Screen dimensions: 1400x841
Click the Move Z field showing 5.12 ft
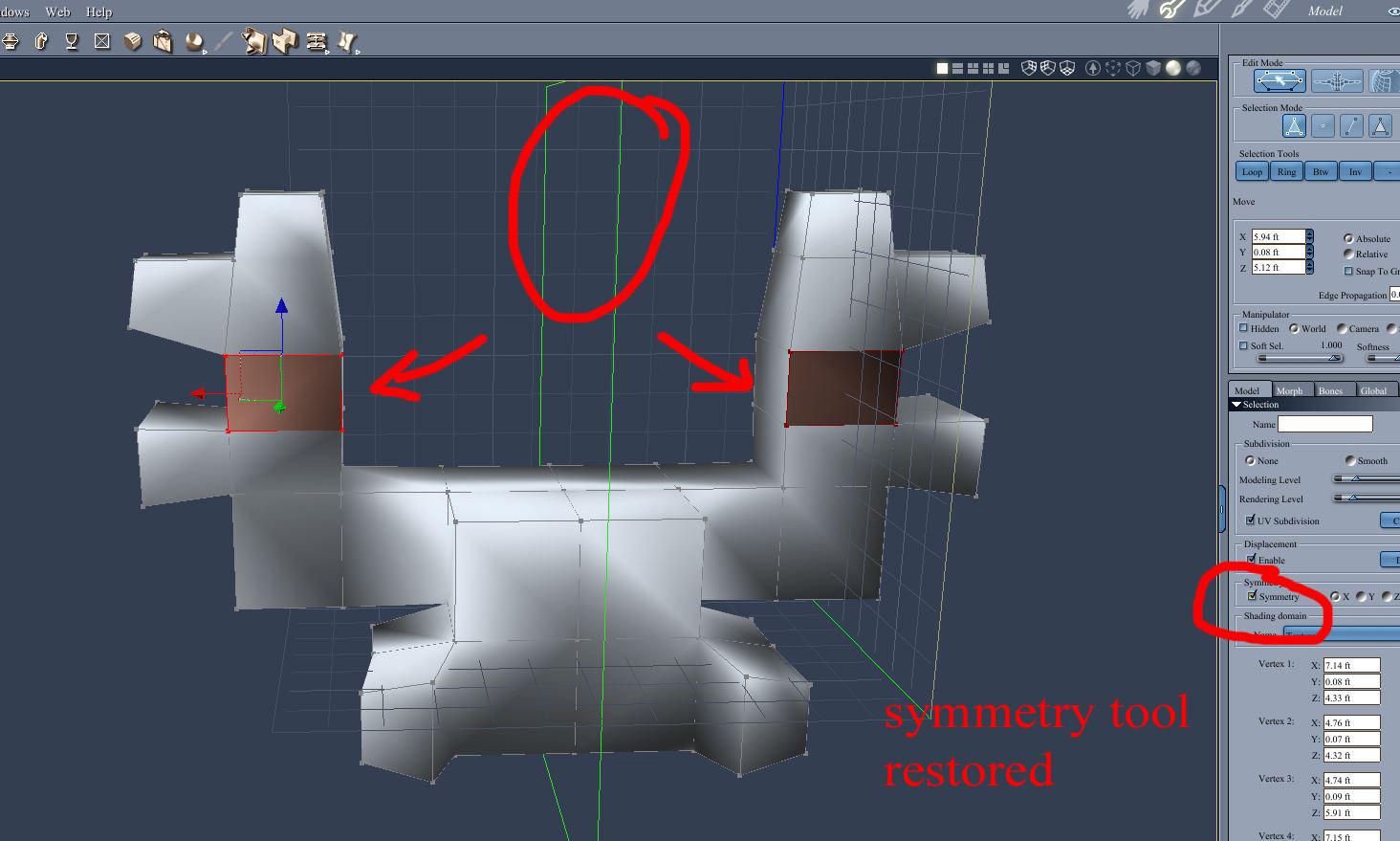(1279, 267)
